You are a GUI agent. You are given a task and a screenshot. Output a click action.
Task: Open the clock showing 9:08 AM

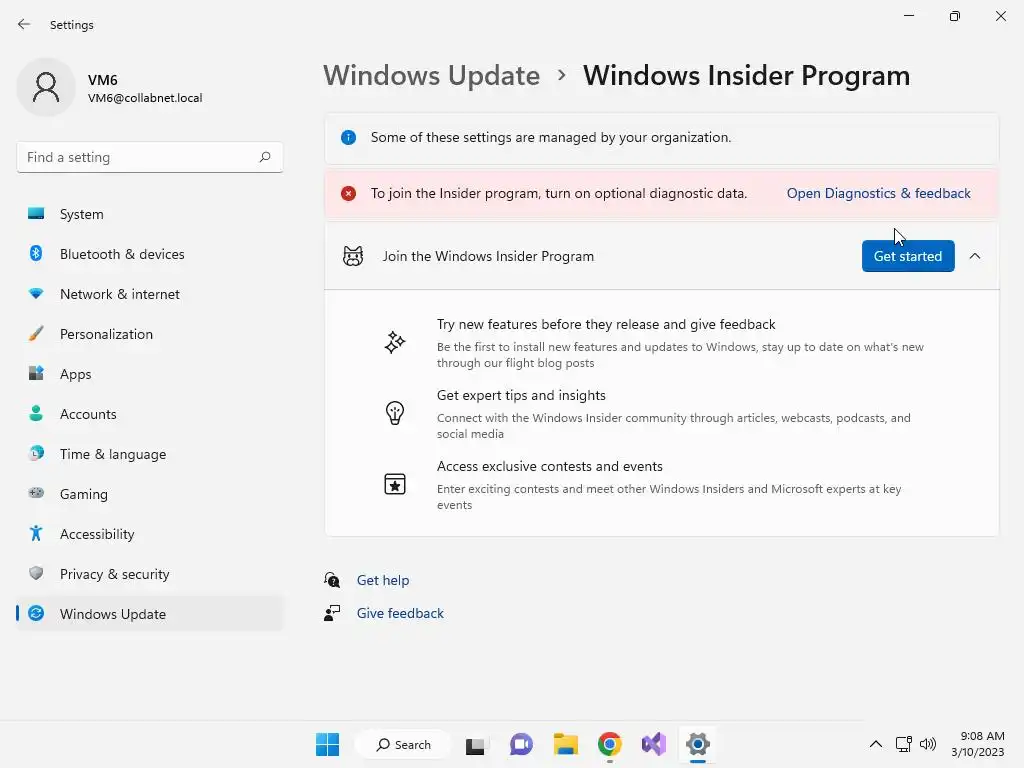978,744
